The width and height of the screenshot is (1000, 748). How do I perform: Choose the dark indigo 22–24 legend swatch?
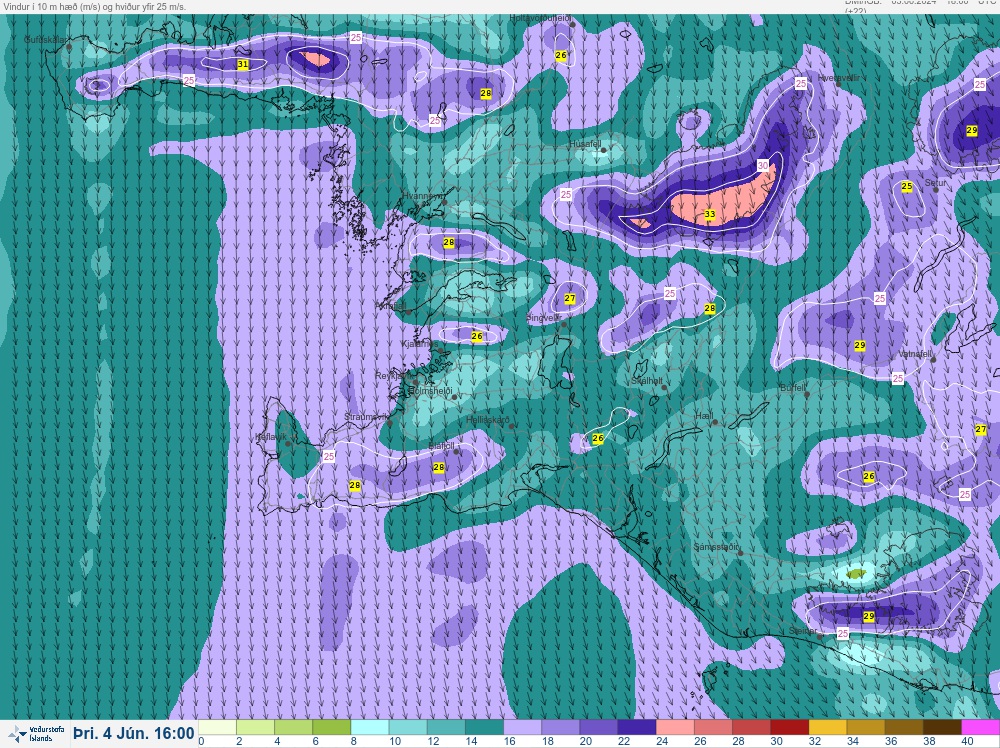636,728
